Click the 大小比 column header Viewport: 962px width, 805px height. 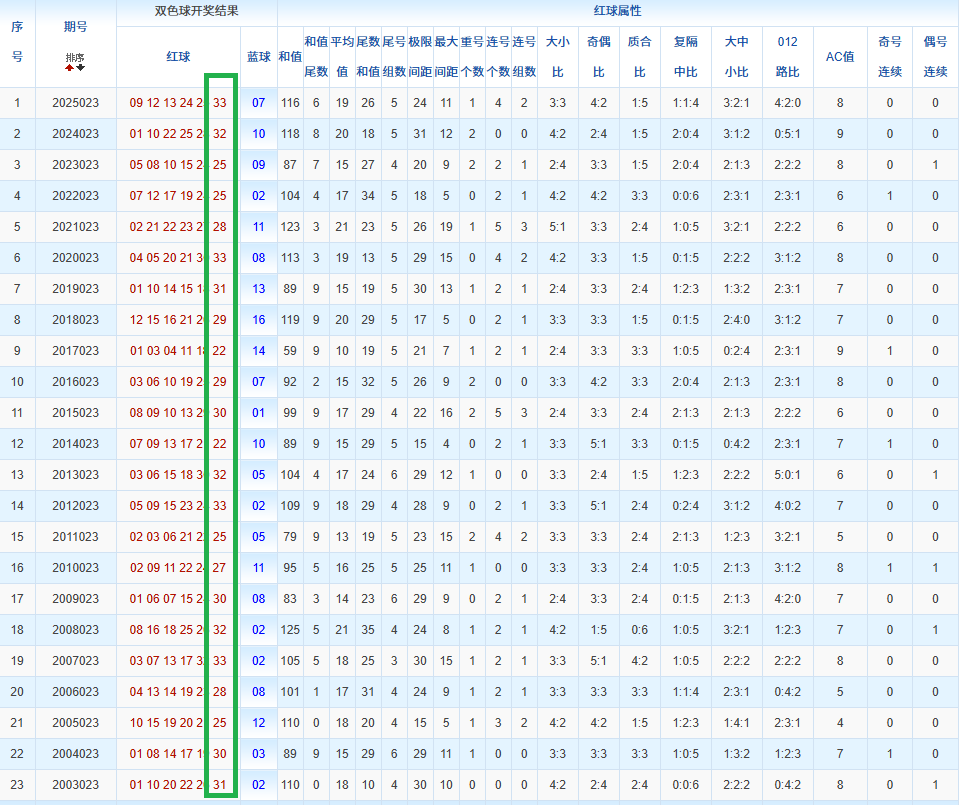point(557,57)
